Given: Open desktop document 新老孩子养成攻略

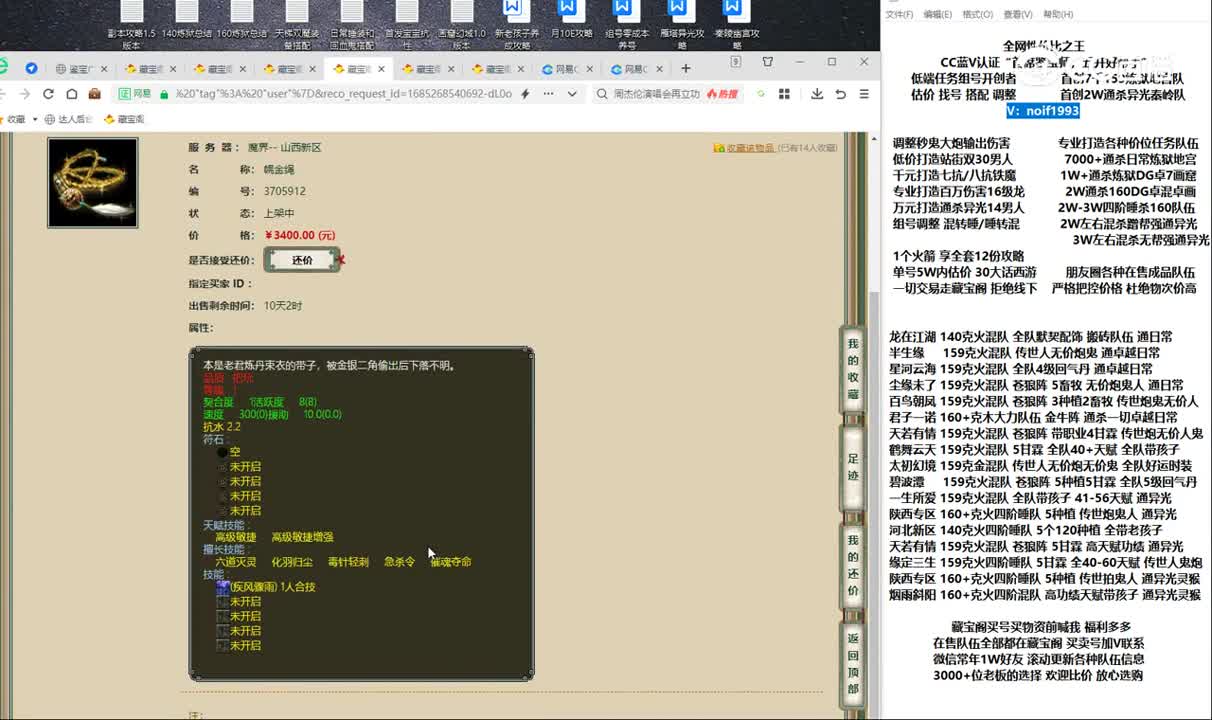Looking at the screenshot, I should 516,25.
